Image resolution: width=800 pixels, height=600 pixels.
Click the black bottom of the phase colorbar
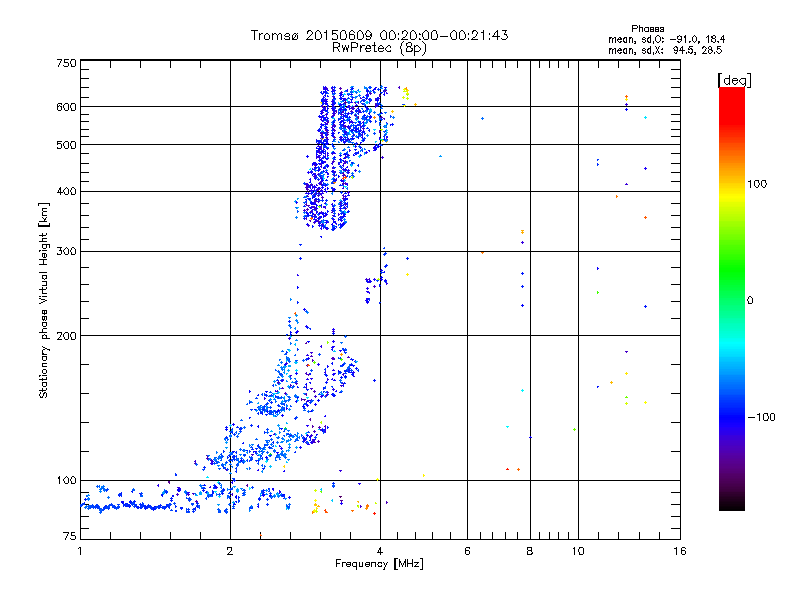[x=732, y=503]
